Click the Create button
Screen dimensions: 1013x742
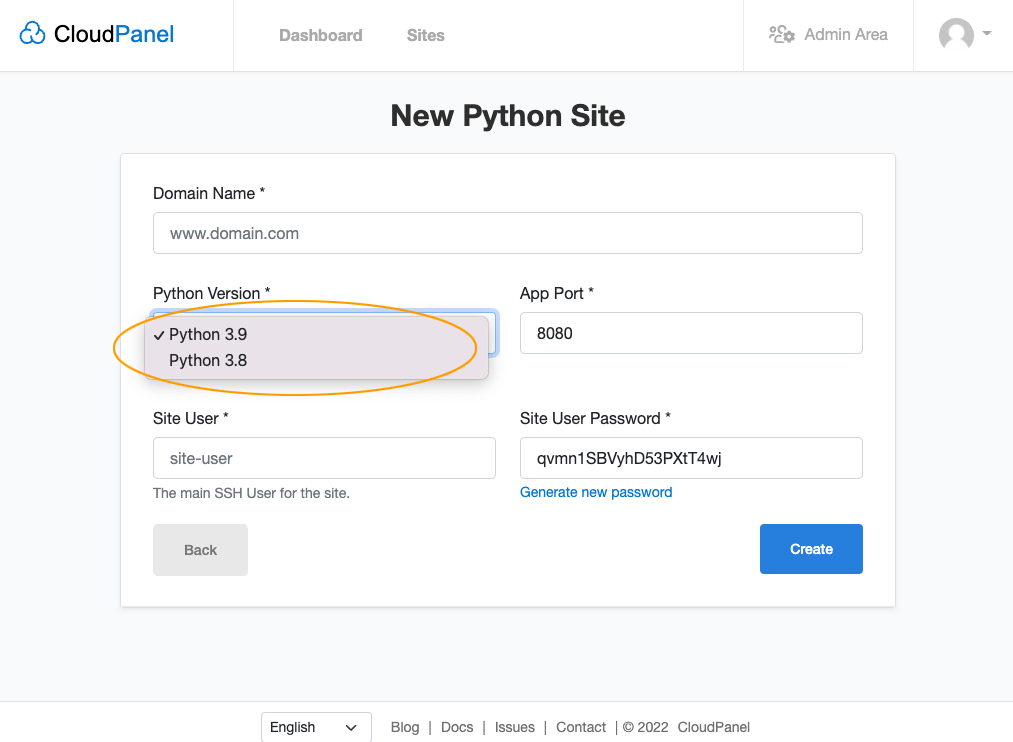(811, 549)
